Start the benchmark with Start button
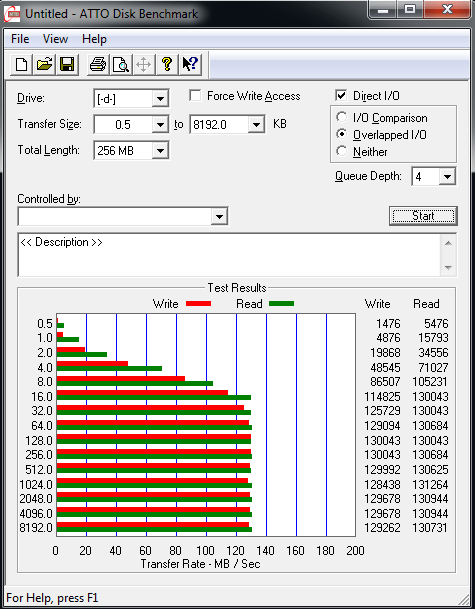The image size is (475, 609). [423, 216]
